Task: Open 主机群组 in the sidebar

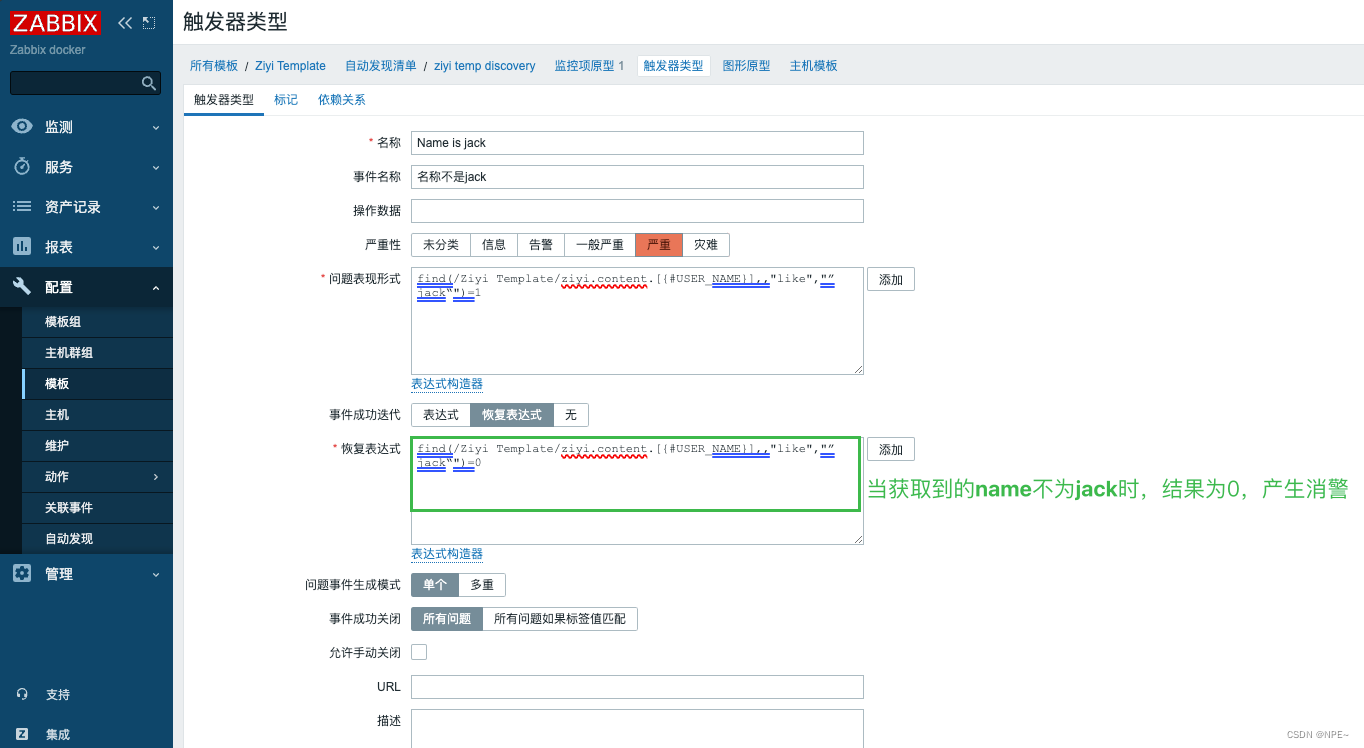Action: pyautogui.click(x=97, y=353)
